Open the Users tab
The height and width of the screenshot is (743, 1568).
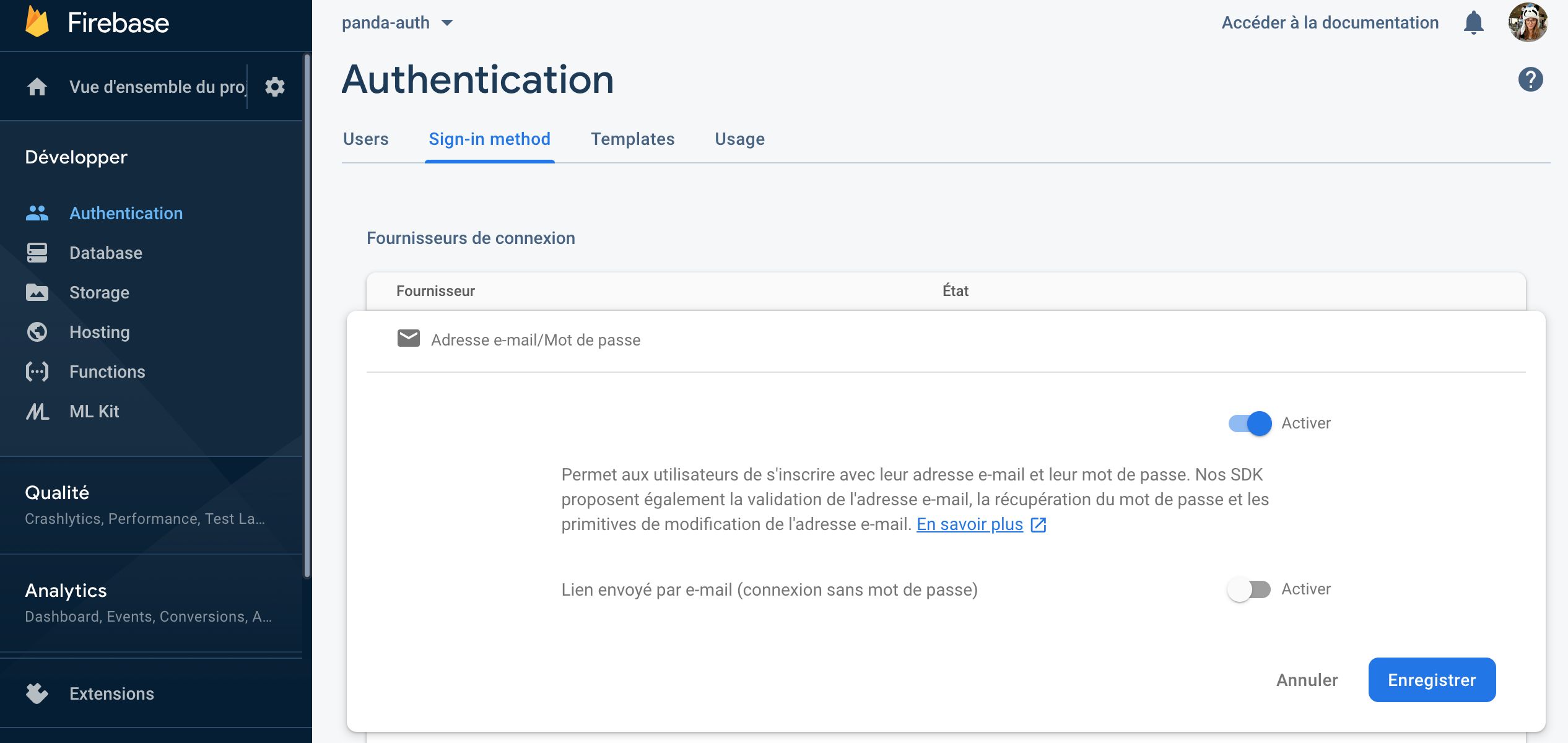pyautogui.click(x=365, y=139)
